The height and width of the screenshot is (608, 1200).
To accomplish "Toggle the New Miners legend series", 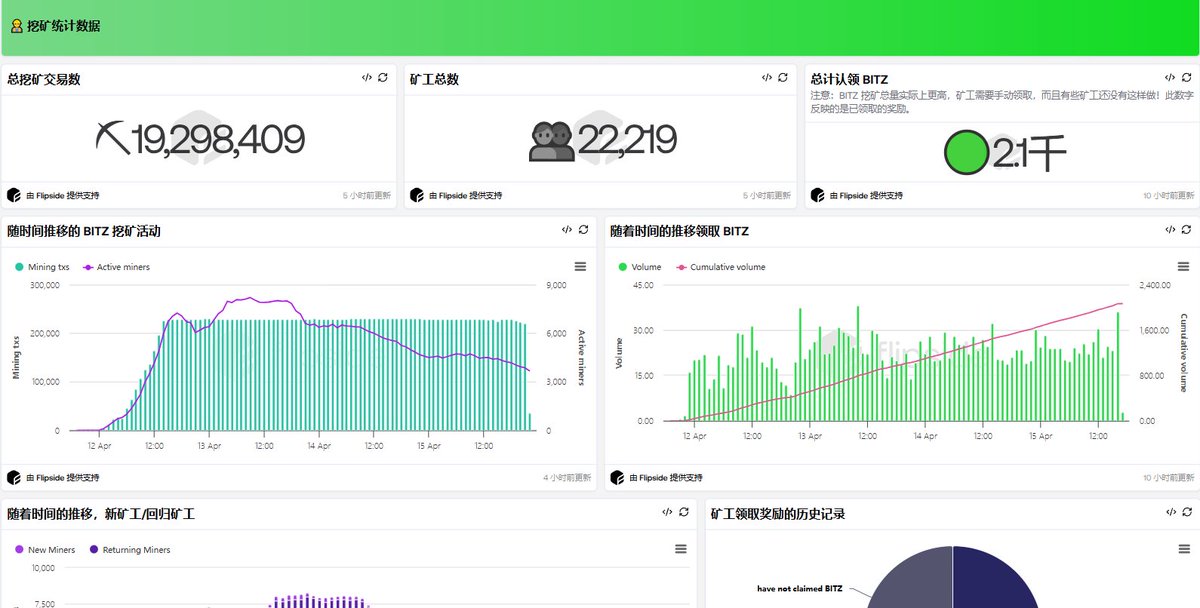I will point(45,549).
